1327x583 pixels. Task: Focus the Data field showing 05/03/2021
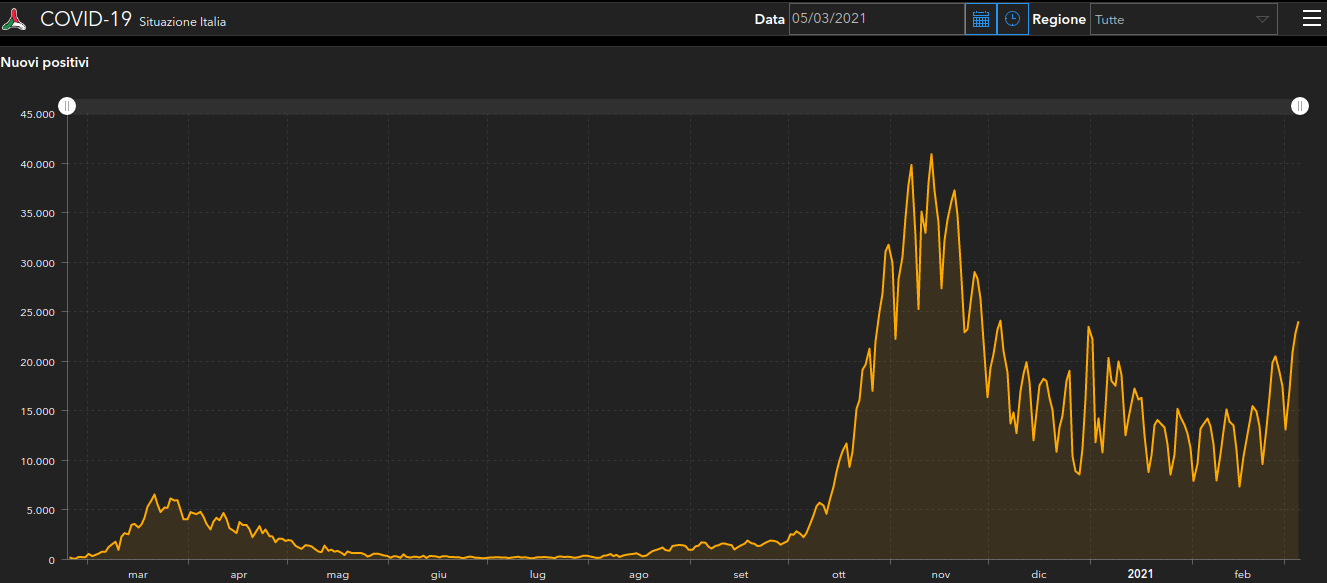pos(875,19)
